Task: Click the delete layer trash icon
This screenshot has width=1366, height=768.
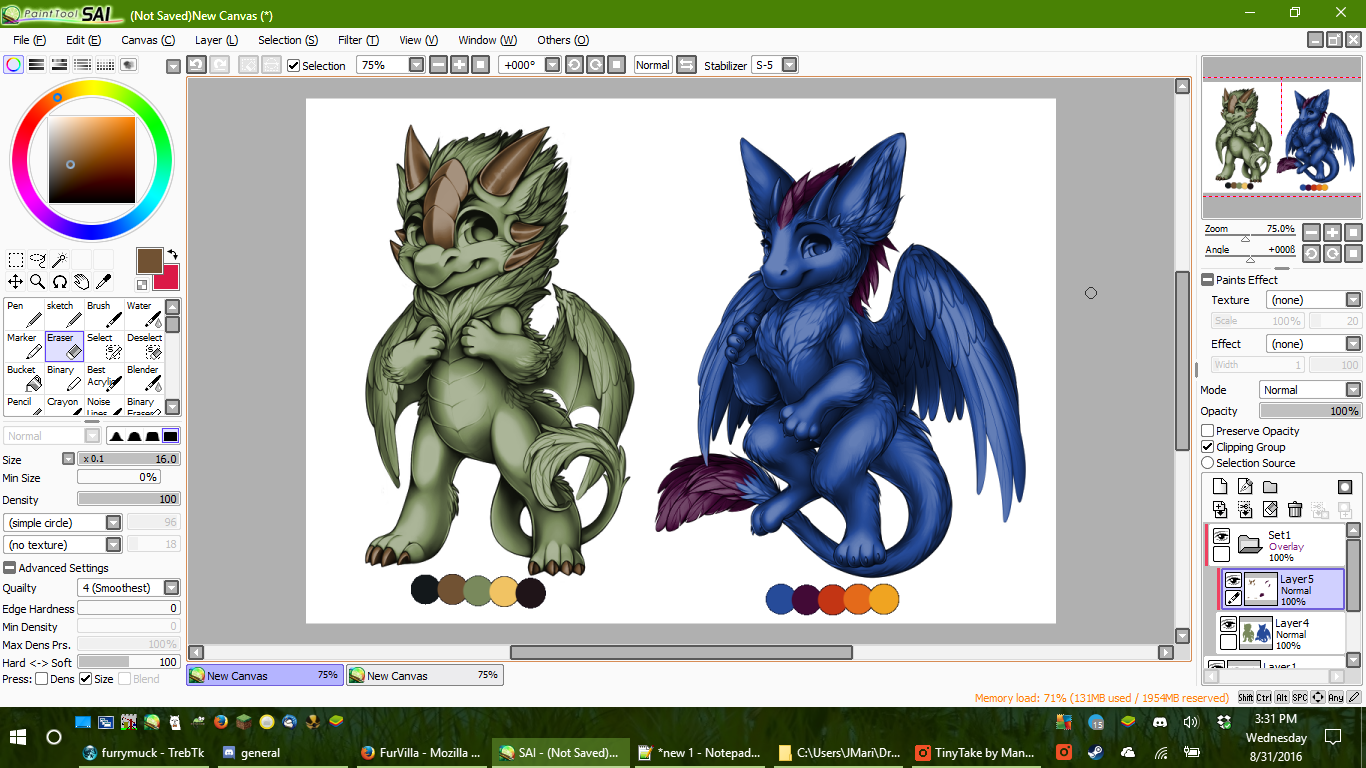Action: 1295,510
